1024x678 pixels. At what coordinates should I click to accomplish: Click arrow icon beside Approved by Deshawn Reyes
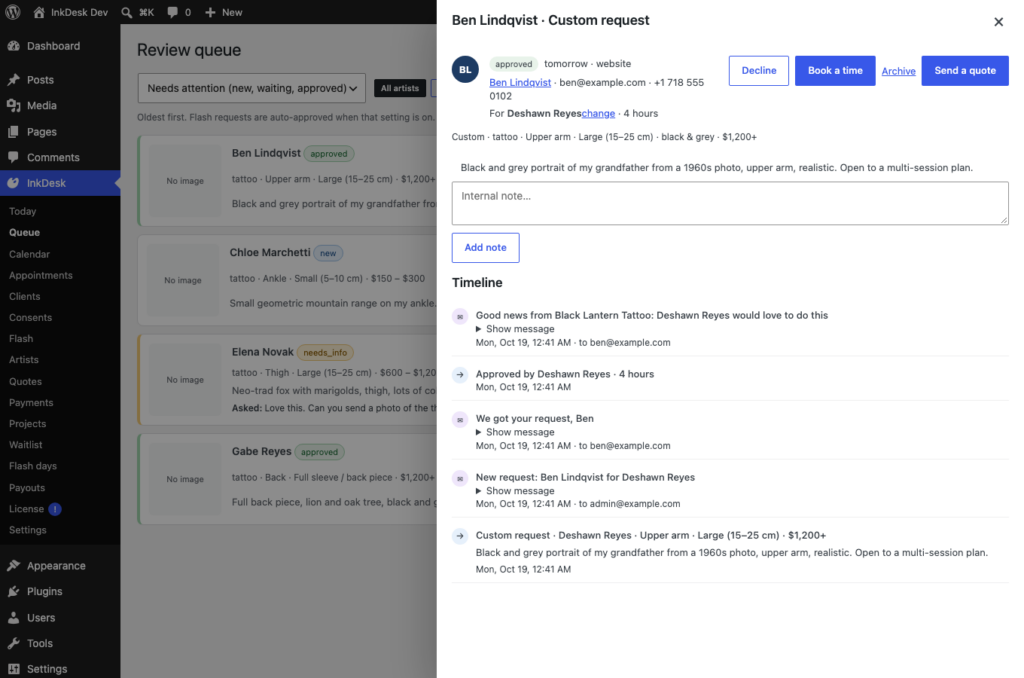pos(460,375)
